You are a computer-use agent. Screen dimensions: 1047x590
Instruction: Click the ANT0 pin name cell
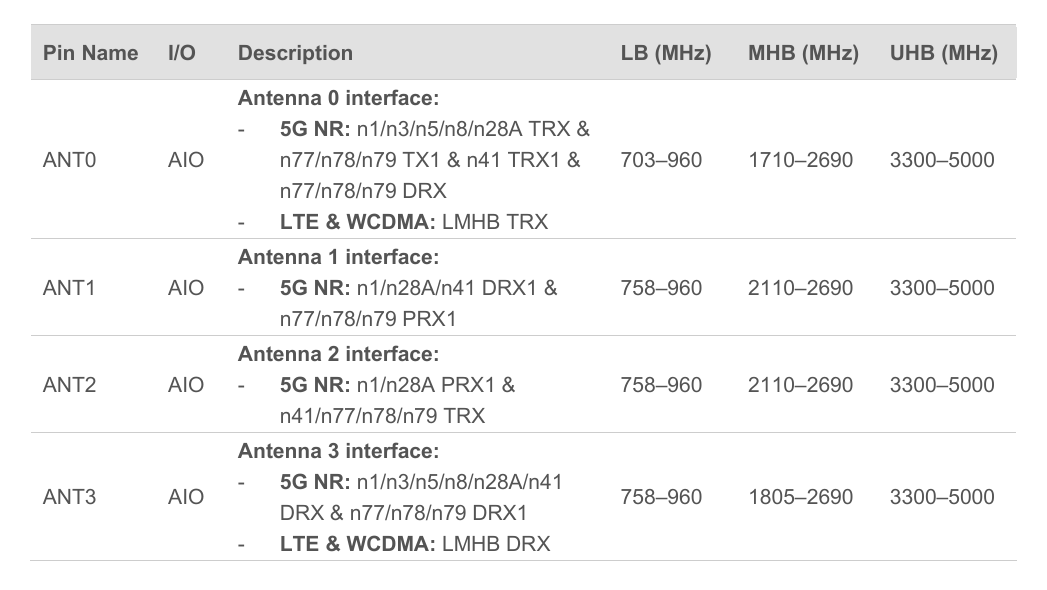69,160
